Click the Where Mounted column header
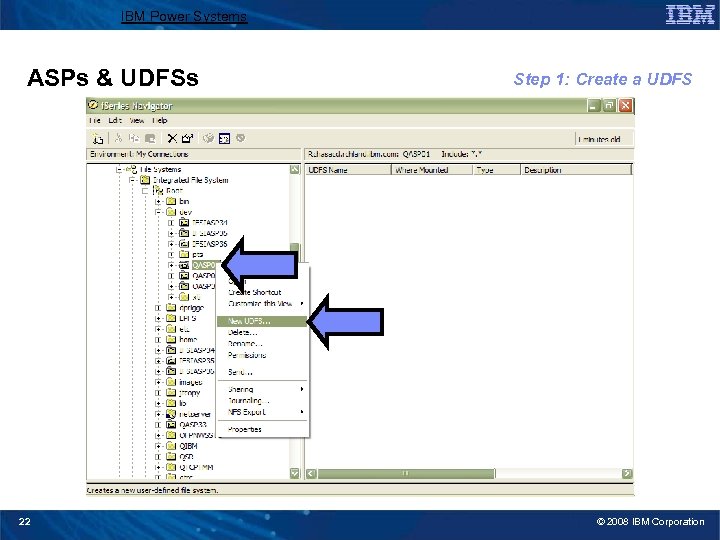The height and width of the screenshot is (540, 720). [x=432, y=170]
